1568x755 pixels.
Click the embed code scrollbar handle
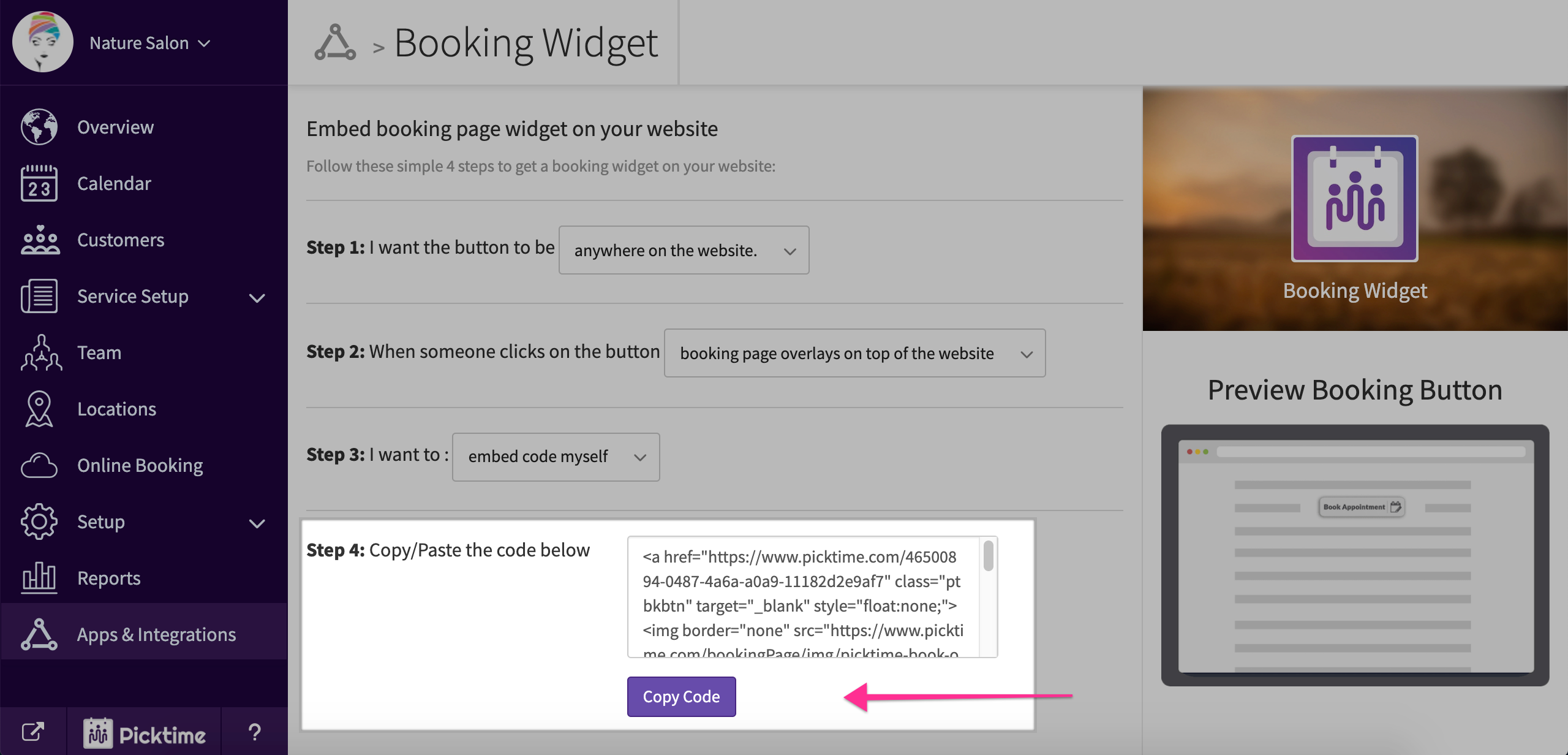(x=988, y=556)
